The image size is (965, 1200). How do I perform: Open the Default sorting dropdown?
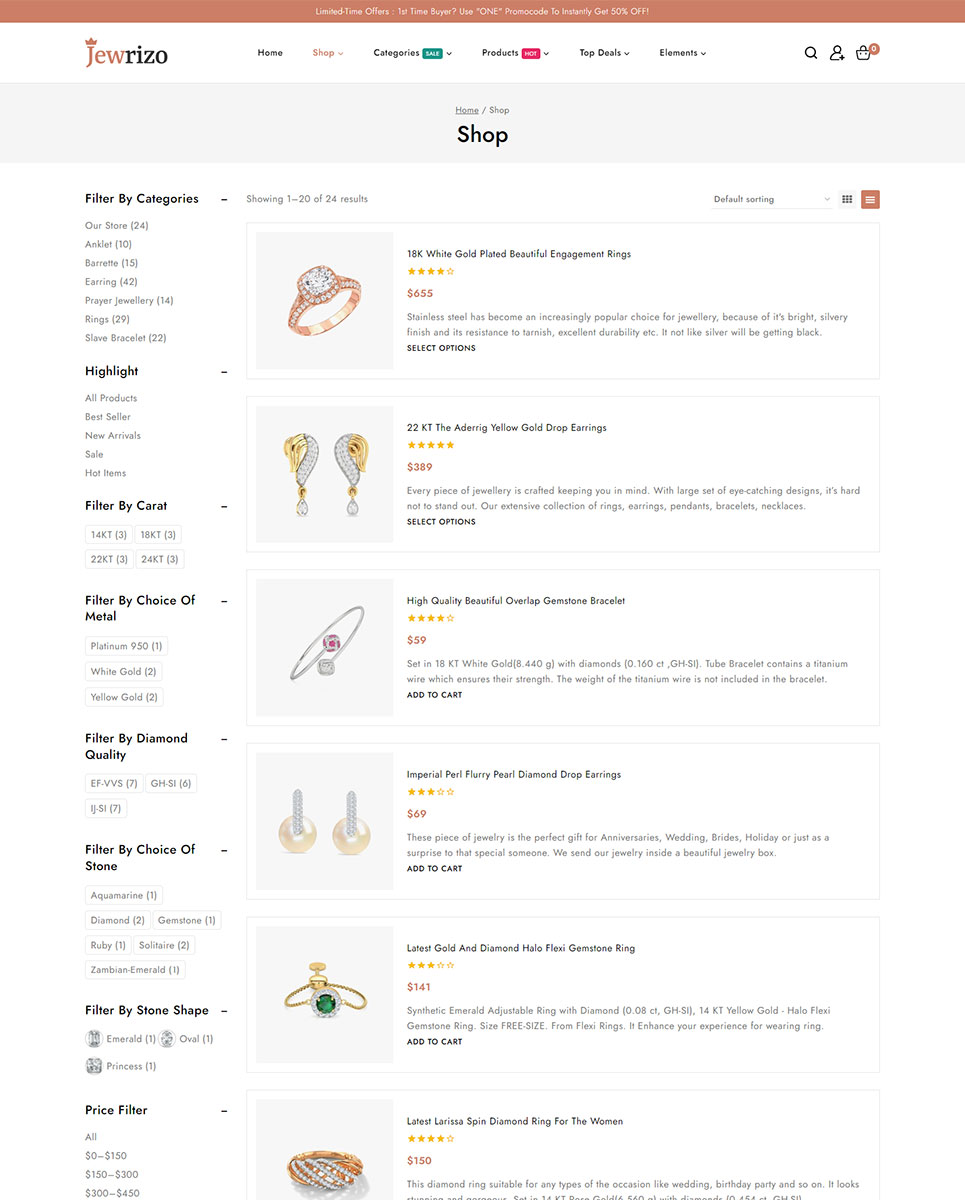[x=772, y=199]
